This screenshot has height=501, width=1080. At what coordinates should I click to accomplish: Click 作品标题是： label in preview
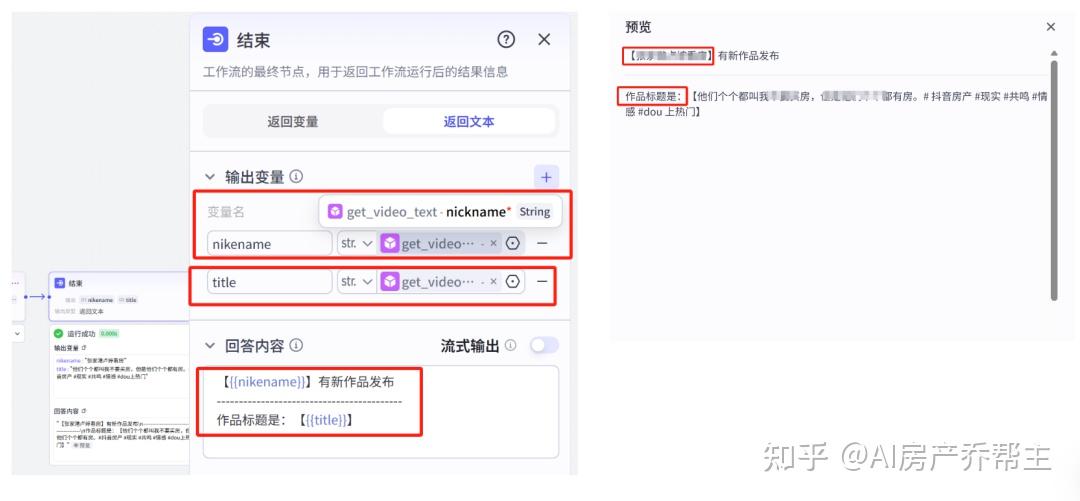click(x=652, y=96)
